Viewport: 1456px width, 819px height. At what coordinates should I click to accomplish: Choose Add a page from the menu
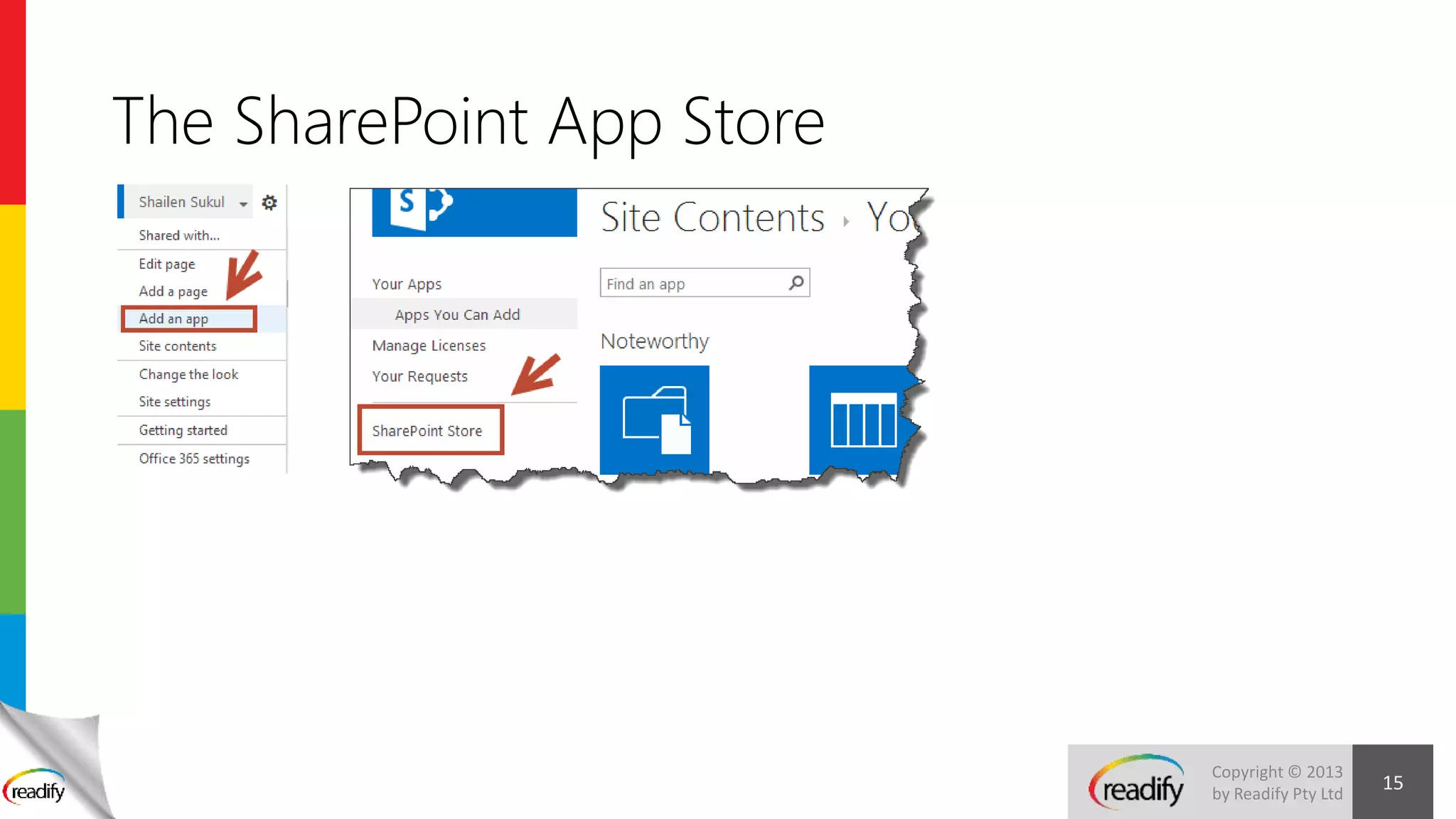pyautogui.click(x=173, y=291)
